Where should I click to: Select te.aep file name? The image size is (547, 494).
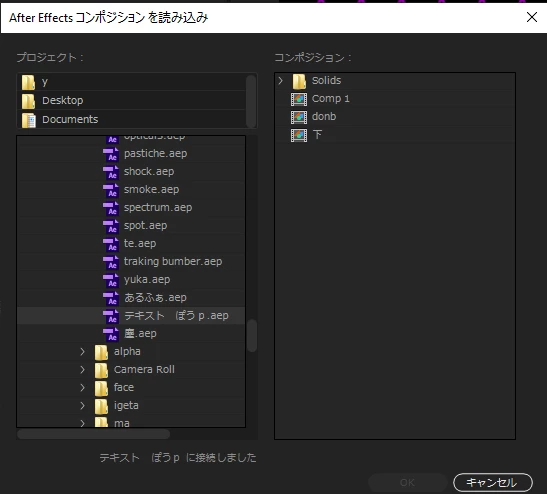pyautogui.click(x=140, y=244)
